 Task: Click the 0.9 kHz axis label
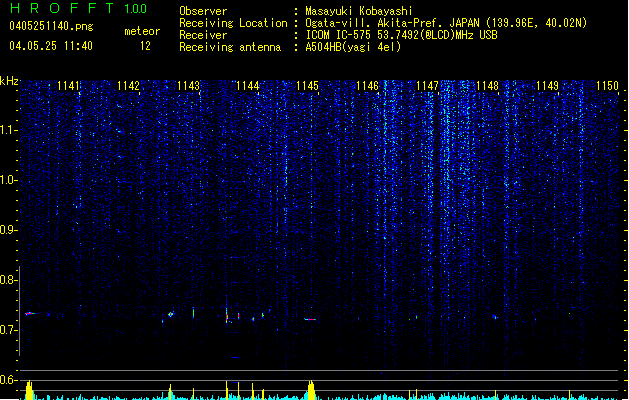tap(8, 230)
